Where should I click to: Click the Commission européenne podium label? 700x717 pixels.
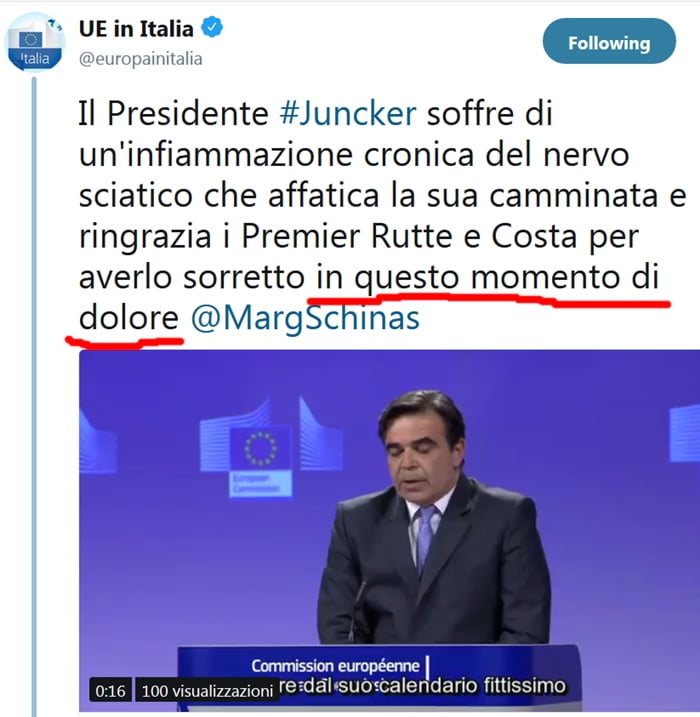pos(336,666)
